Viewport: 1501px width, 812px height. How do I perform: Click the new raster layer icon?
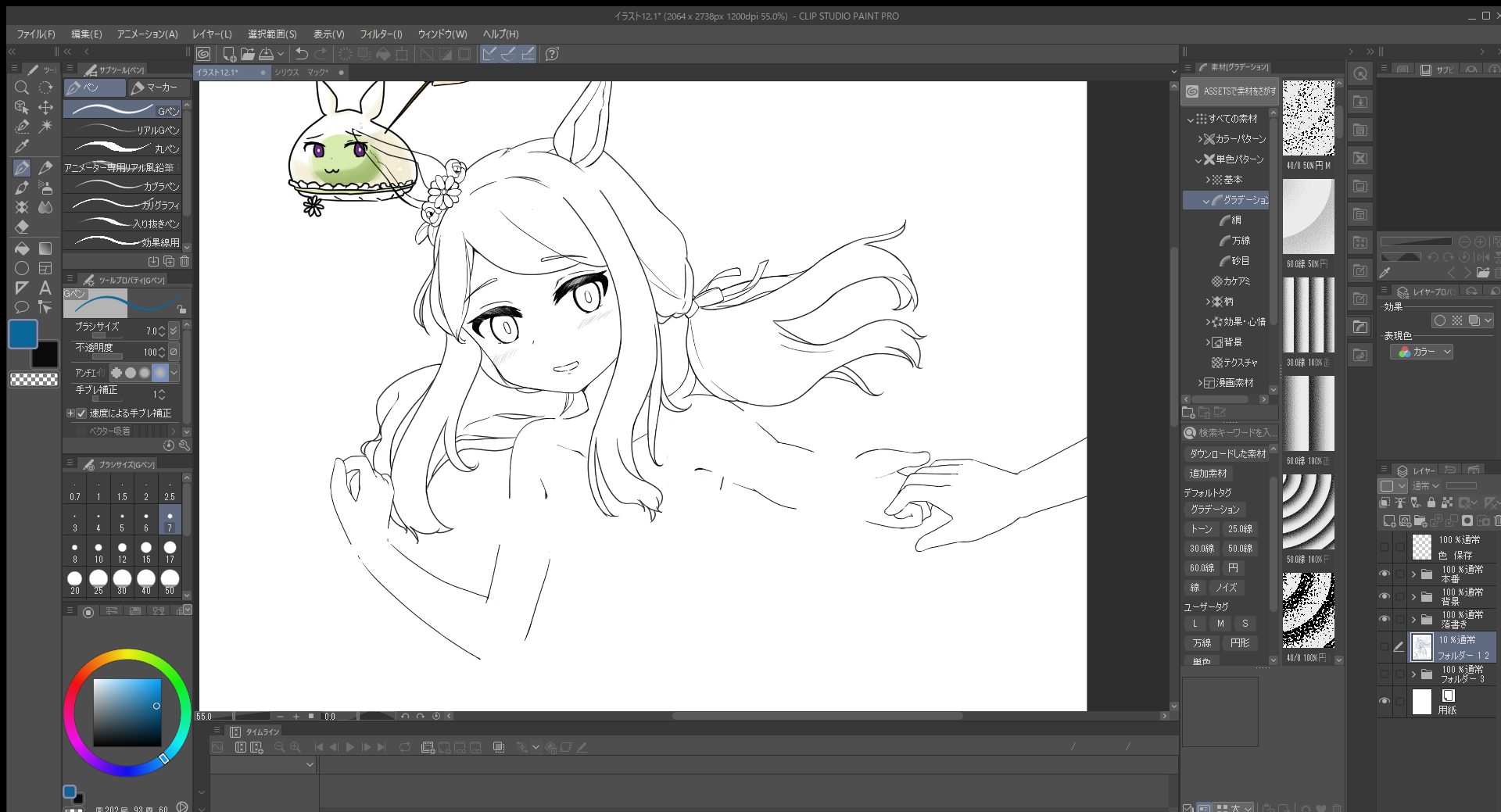[1389, 520]
